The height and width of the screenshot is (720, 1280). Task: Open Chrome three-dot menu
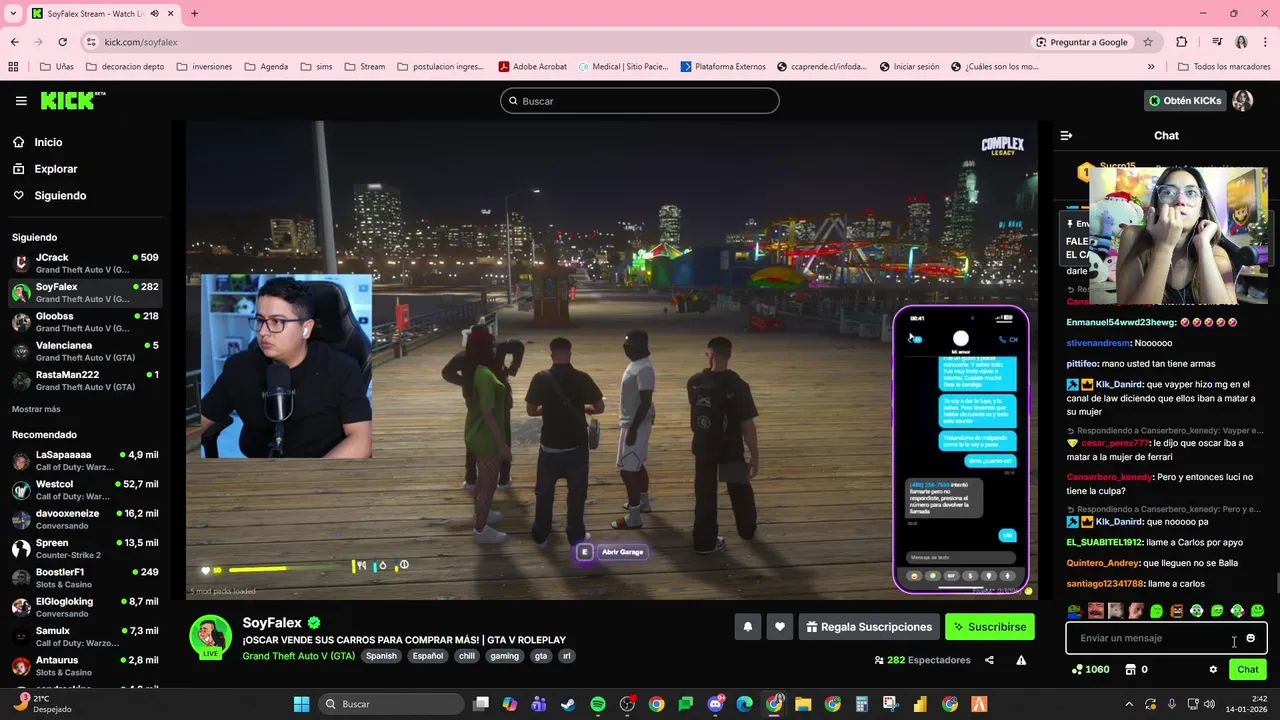(x=1265, y=42)
